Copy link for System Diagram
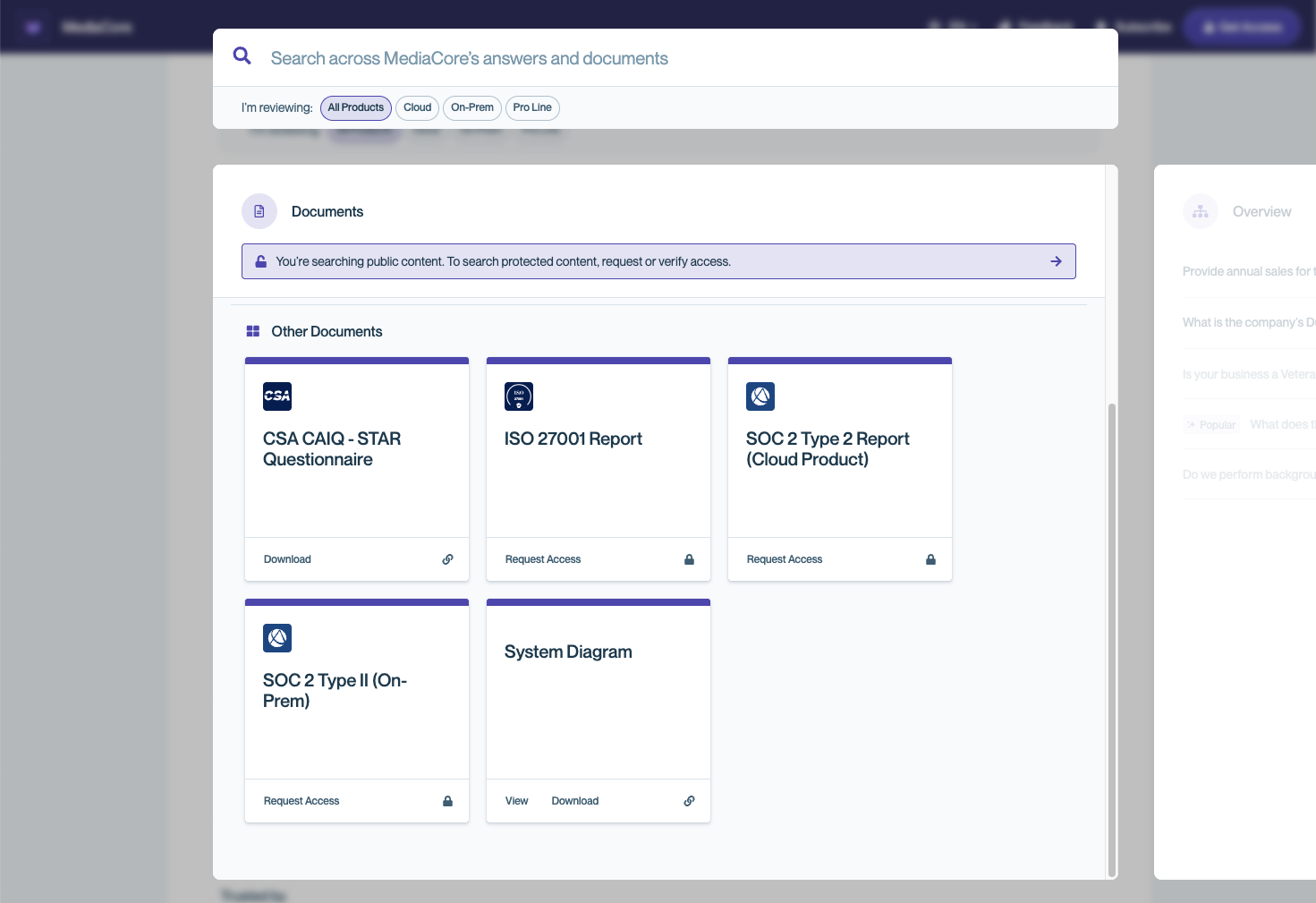Viewport: 1316px width, 903px height. 690,801
